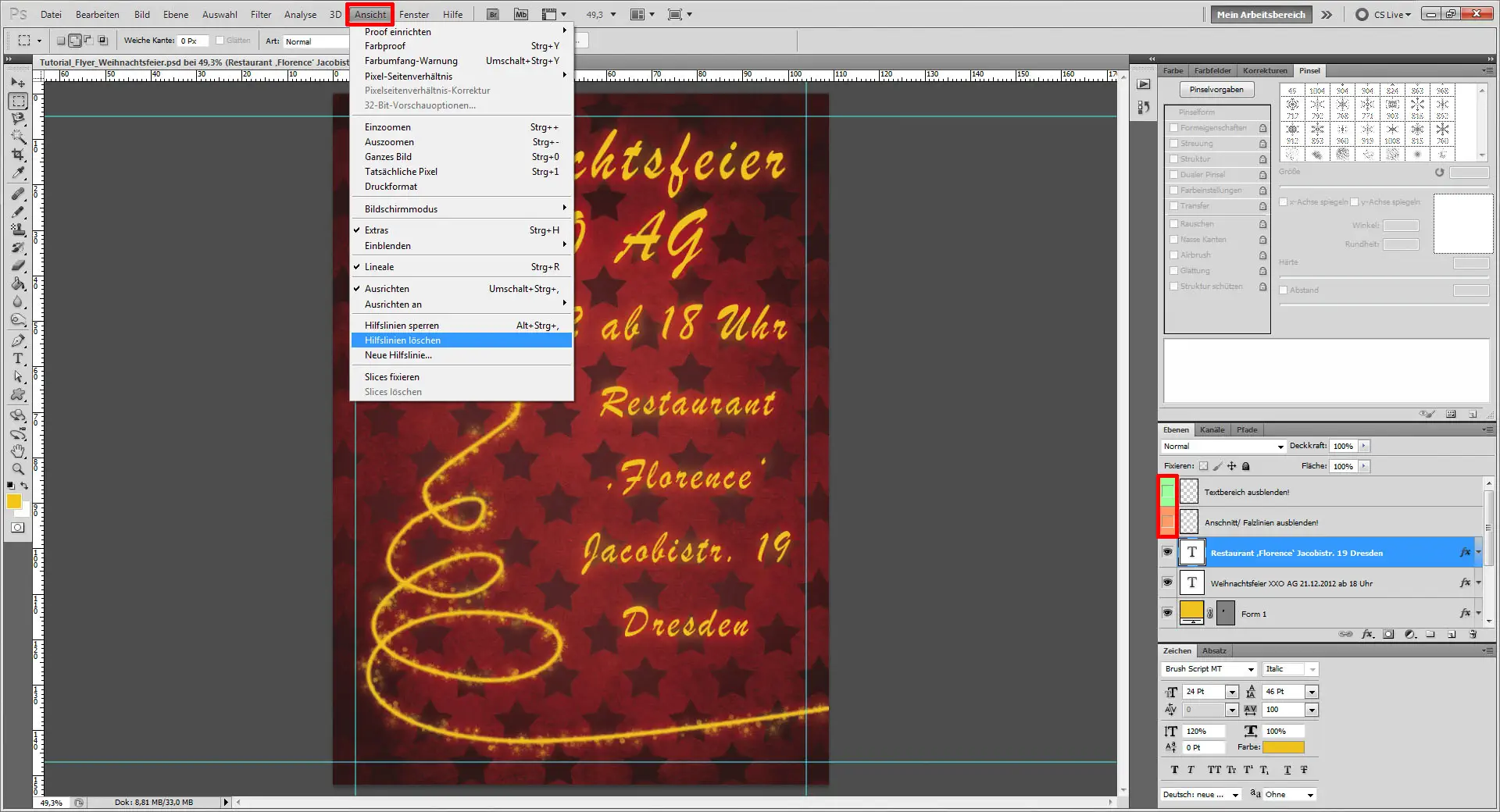Choose 'Hilfslinien sperren' menu entry
This screenshot has height=812, width=1500.
point(461,326)
